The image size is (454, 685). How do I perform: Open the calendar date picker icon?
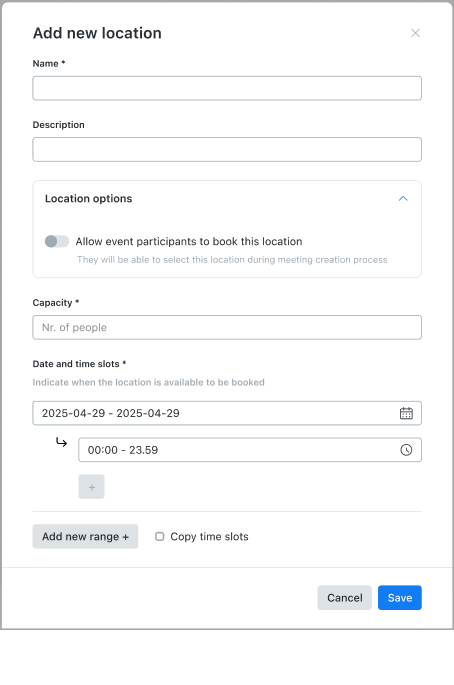[x=406, y=413]
